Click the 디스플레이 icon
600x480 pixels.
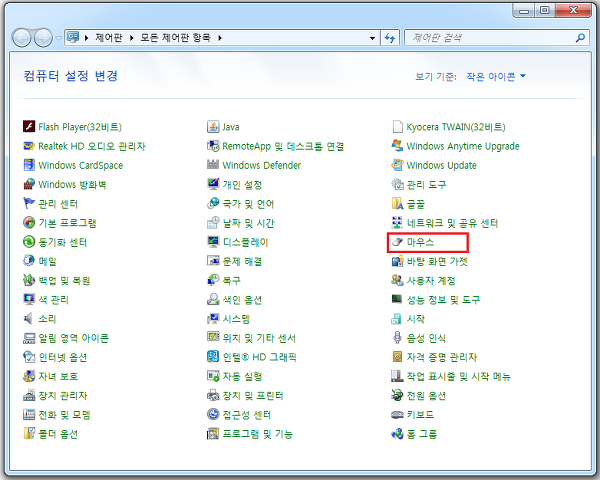(213, 242)
